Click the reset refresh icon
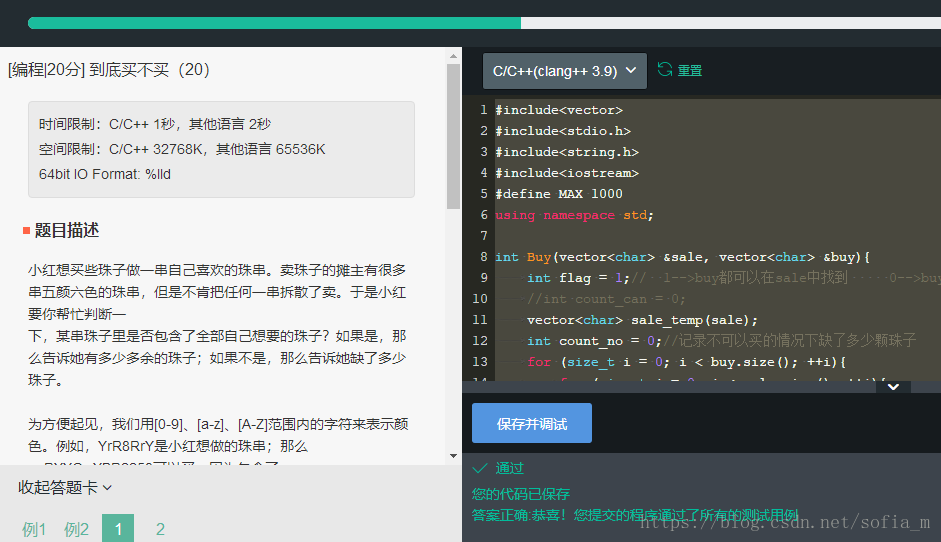941x542 pixels. [665, 70]
